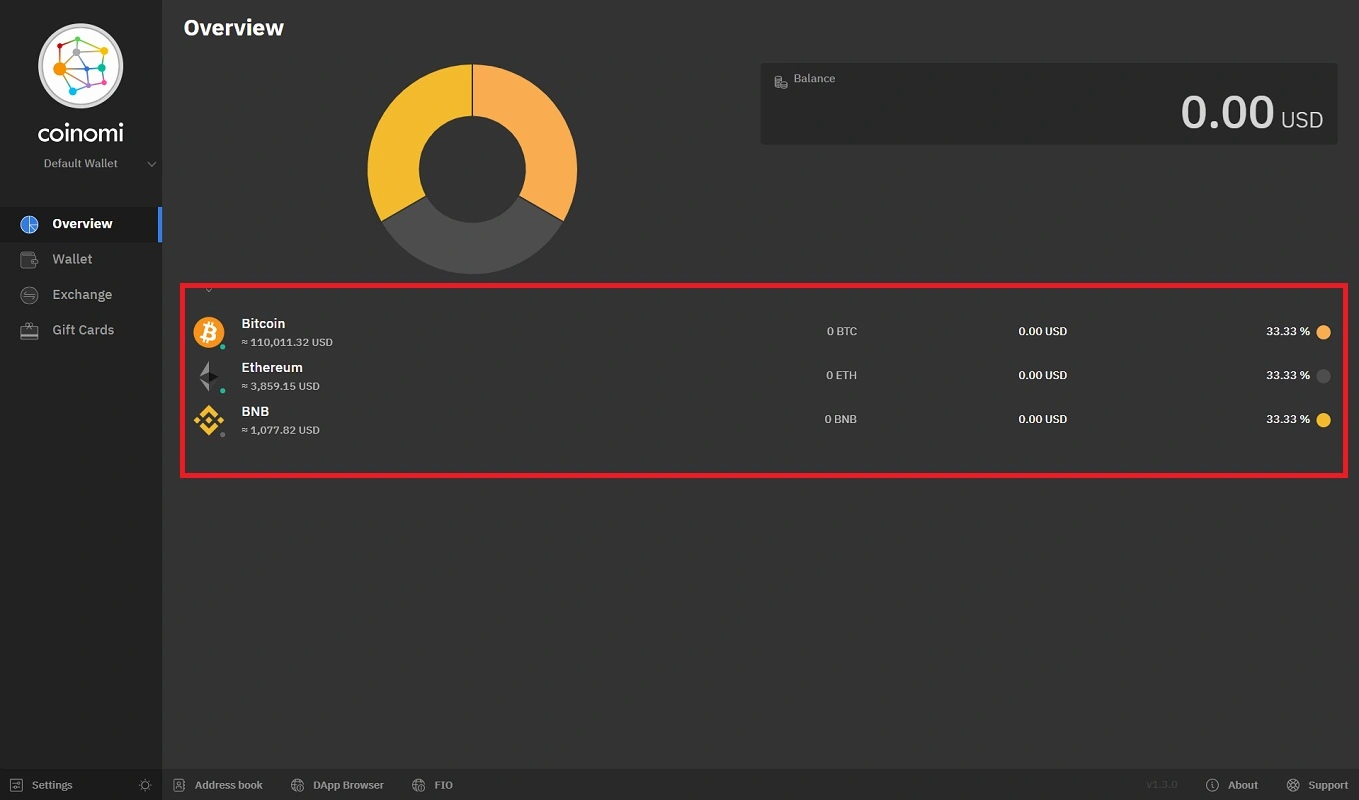Click the Coinomi logo in sidebar
This screenshot has height=800, width=1359.
pyautogui.click(x=80, y=66)
